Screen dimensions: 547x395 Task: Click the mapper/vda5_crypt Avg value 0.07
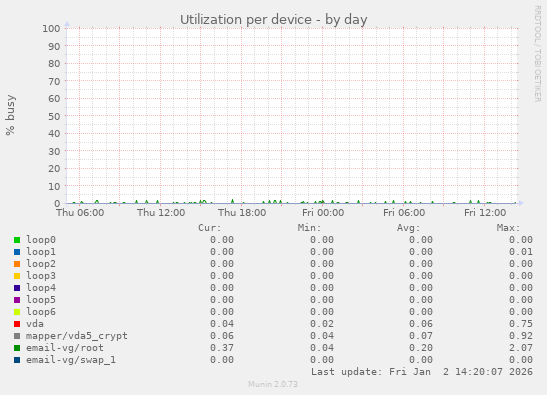[421, 336]
